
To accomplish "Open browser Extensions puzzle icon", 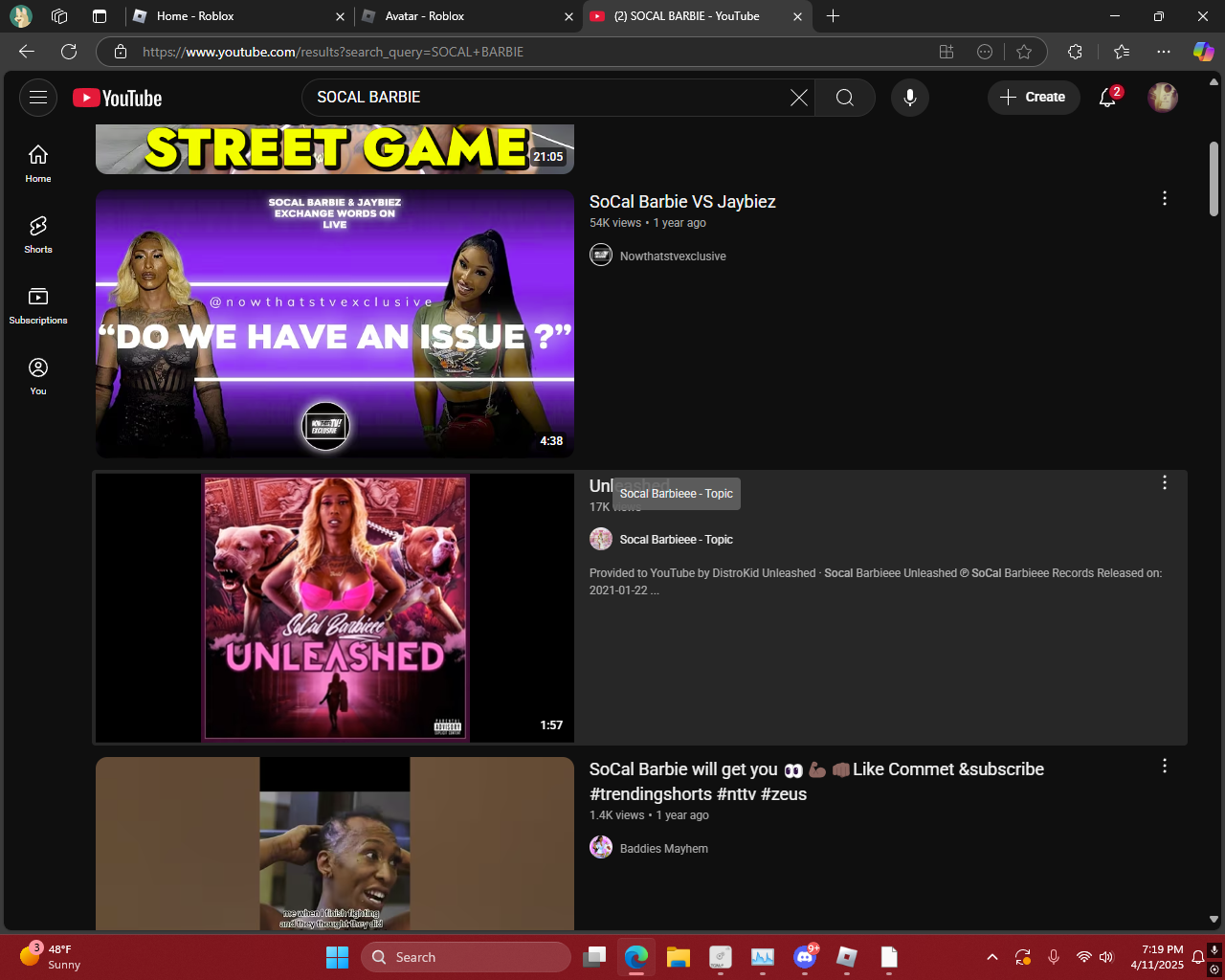I will pyautogui.click(x=1075, y=52).
